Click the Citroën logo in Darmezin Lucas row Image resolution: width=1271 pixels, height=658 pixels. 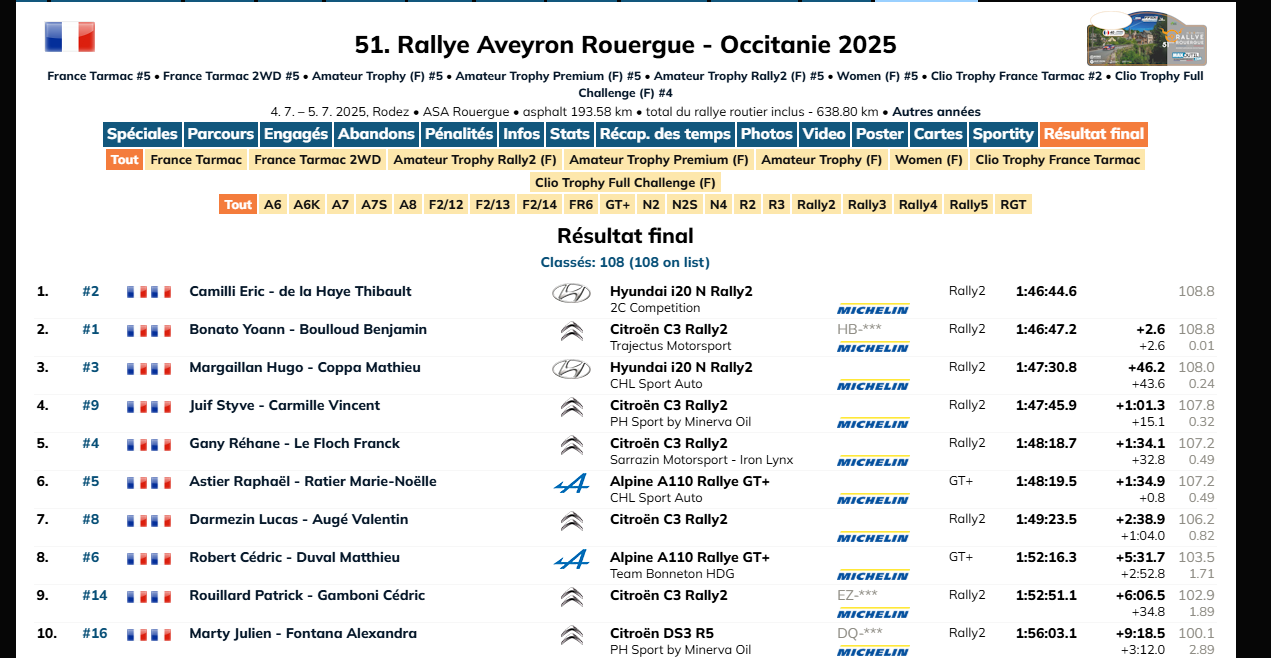coord(571,521)
